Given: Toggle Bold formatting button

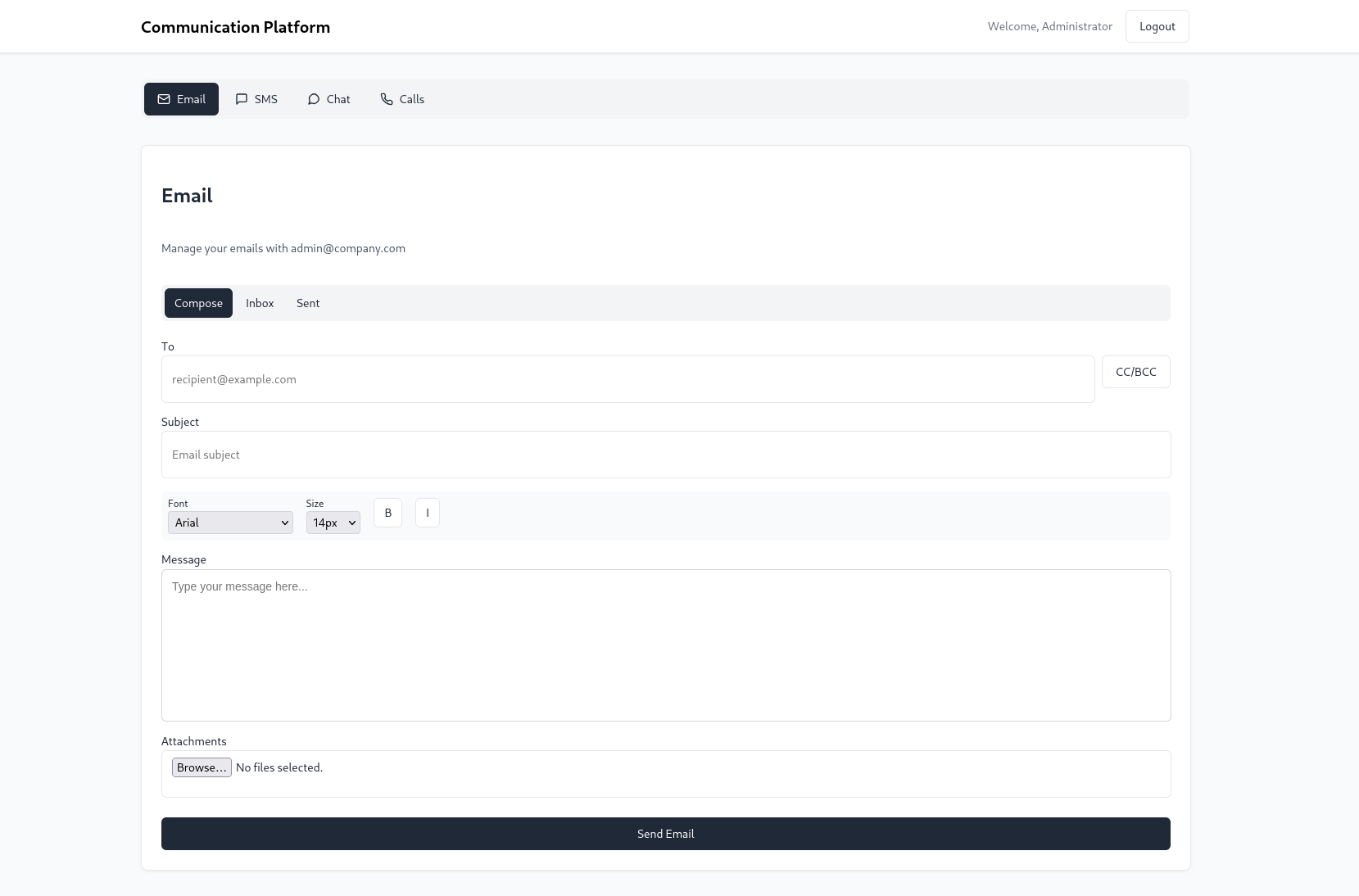Looking at the screenshot, I should tap(387, 513).
